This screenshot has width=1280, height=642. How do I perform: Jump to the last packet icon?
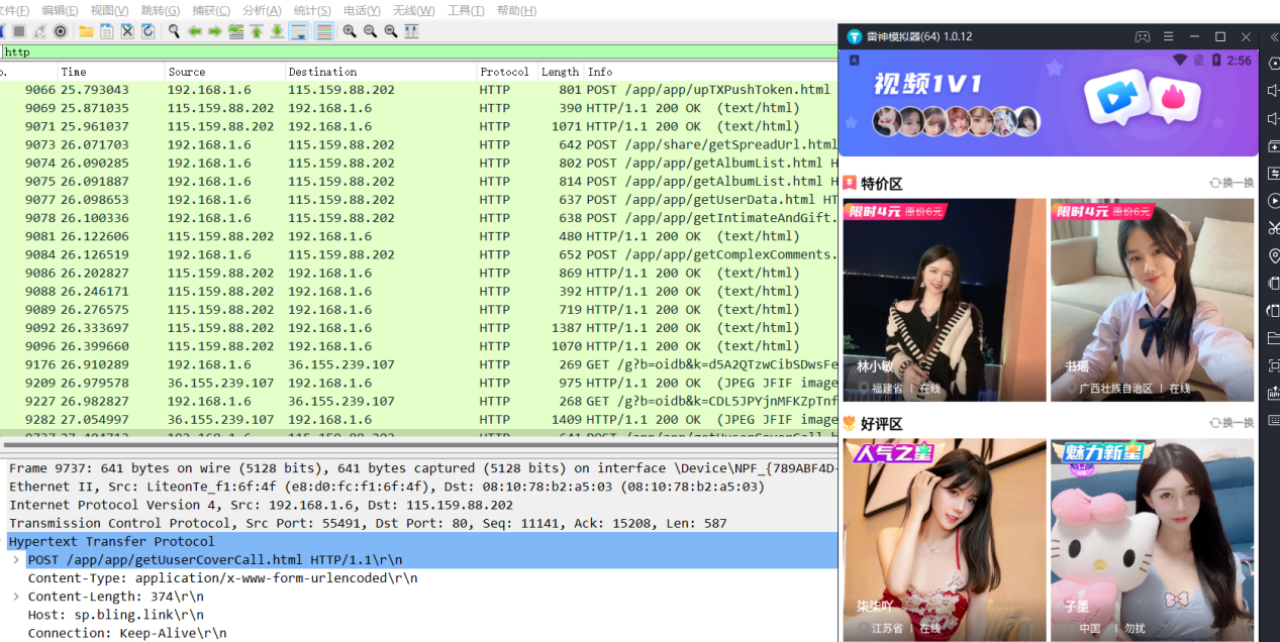(x=277, y=31)
